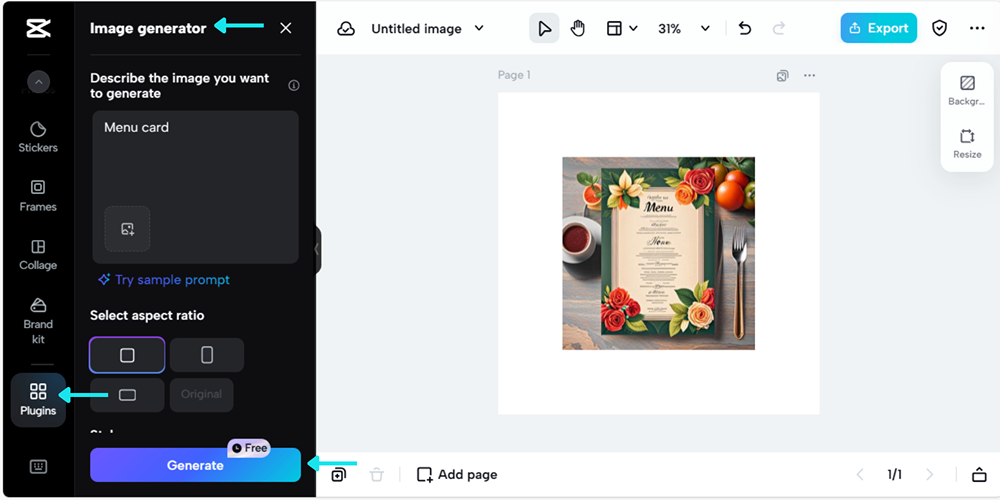Open the 31% zoom dropdown
Screen dimensions: 1000x500
click(x=684, y=29)
